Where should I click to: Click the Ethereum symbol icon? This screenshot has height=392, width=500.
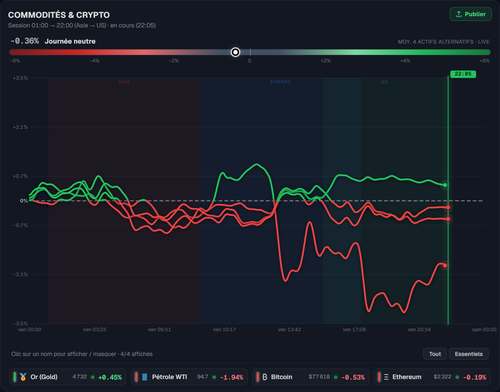[x=386, y=377]
